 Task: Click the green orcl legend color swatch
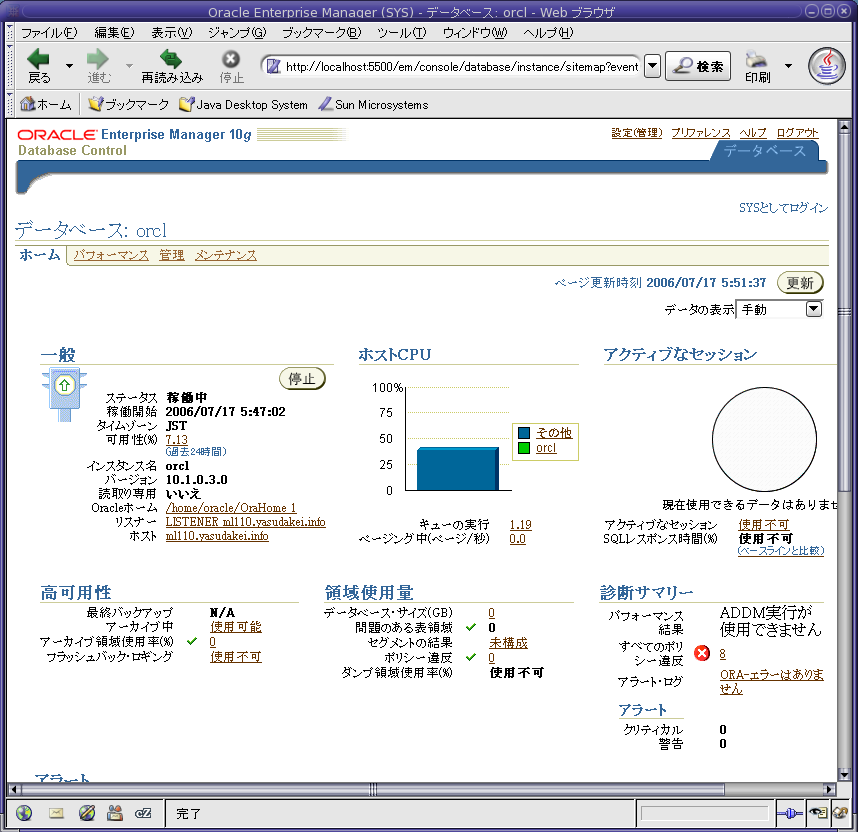(x=524, y=448)
